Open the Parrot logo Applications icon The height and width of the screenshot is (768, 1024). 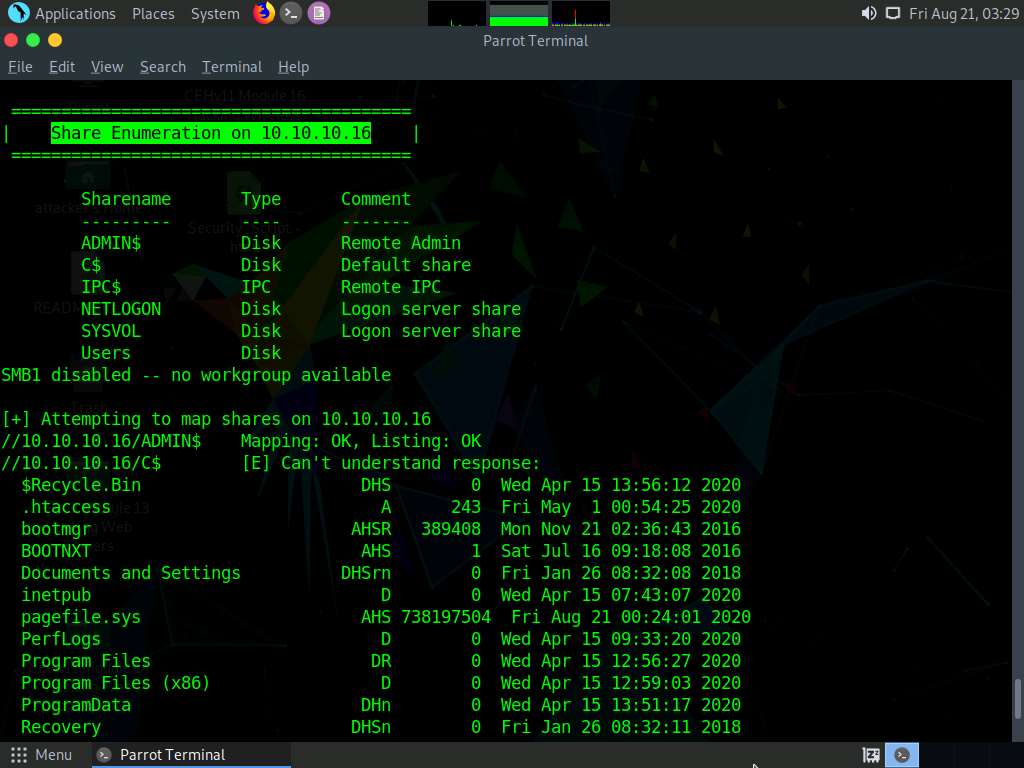click(x=18, y=13)
